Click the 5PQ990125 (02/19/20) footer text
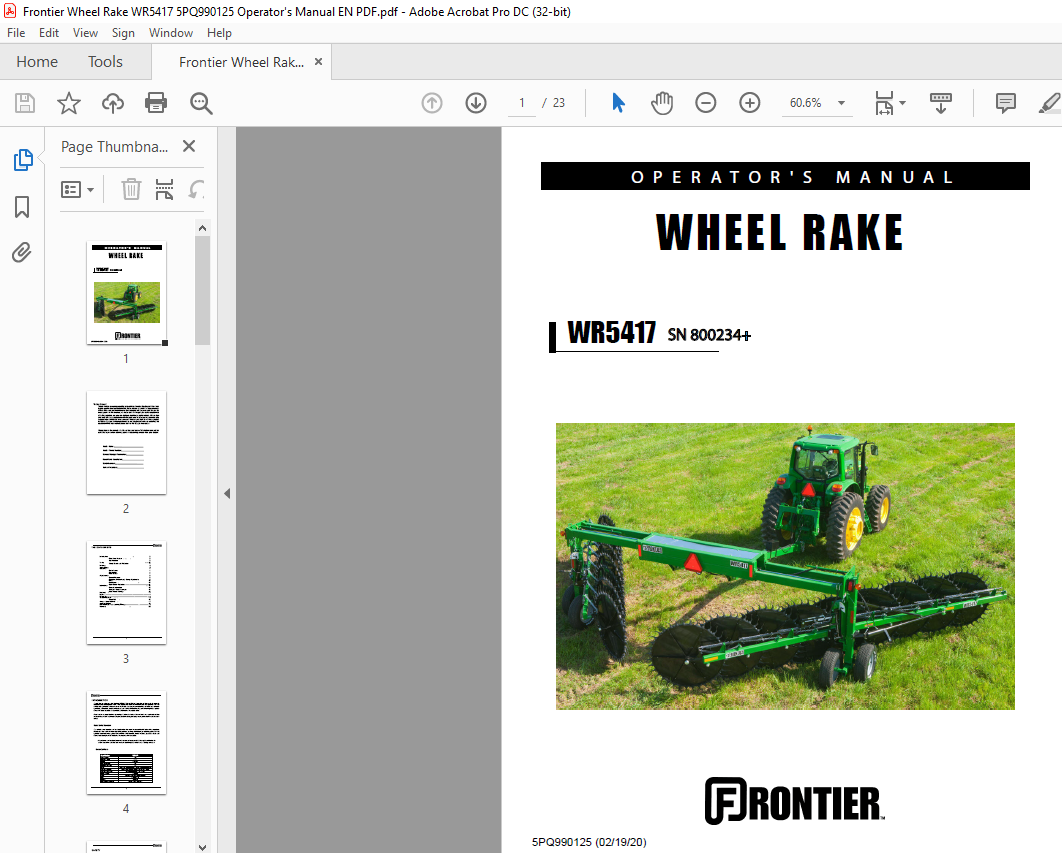 (x=589, y=842)
